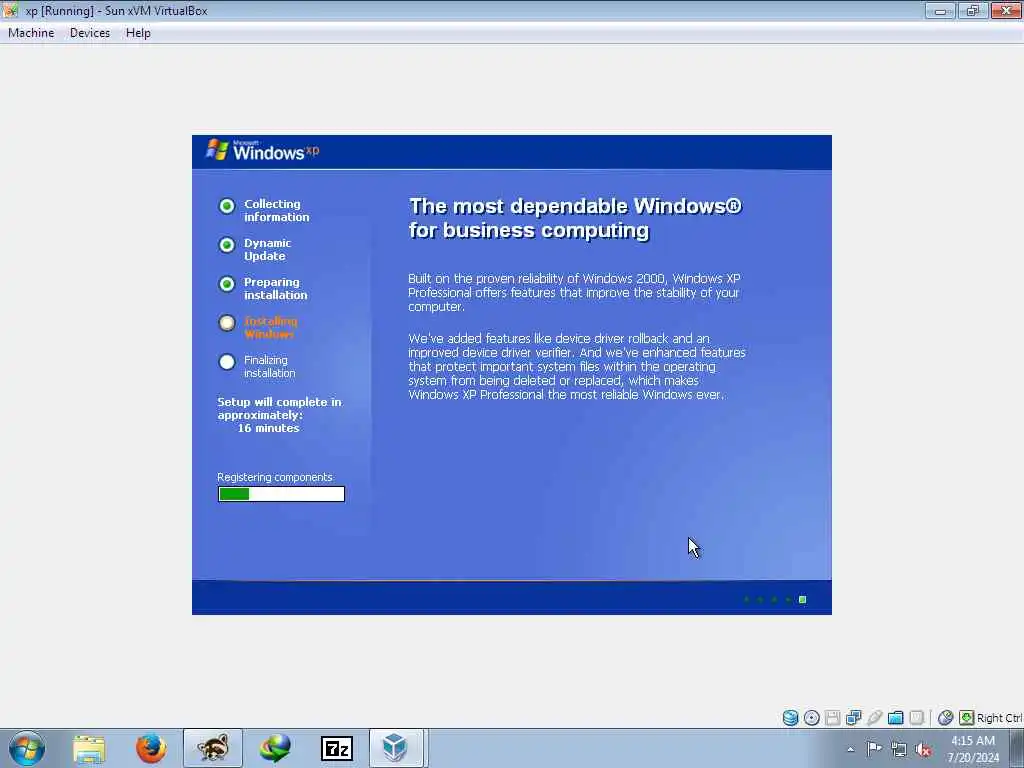The height and width of the screenshot is (768, 1024).
Task: Open the Windows Start orb
Action: pyautogui.click(x=27, y=748)
